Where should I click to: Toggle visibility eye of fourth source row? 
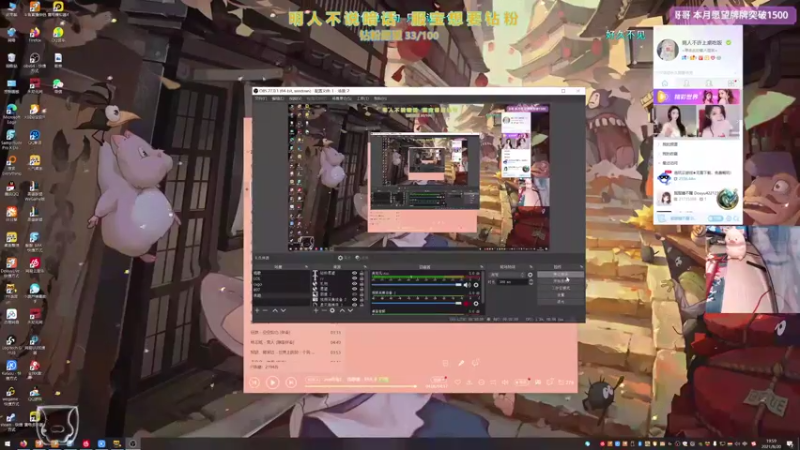355,289
